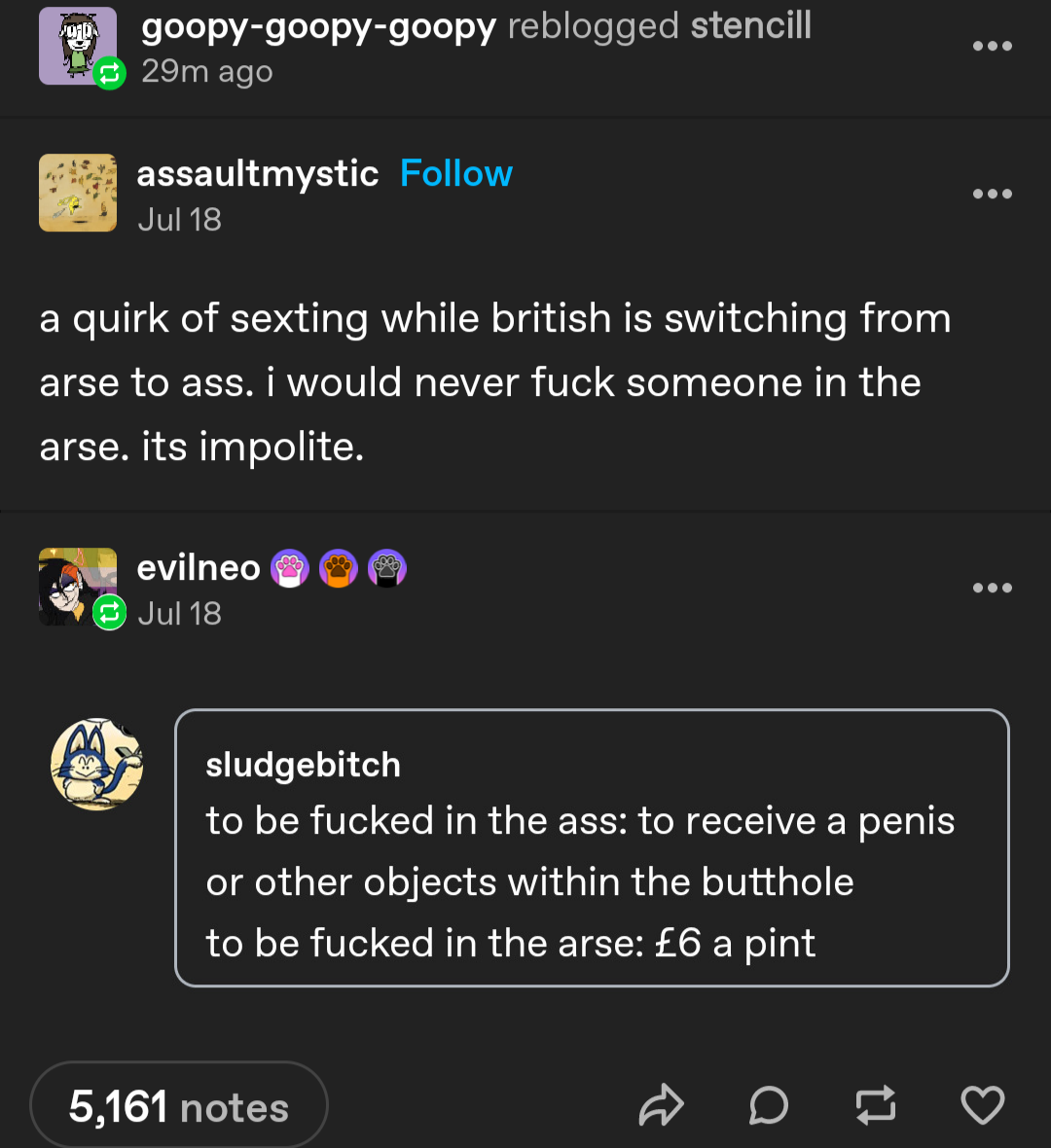Image resolution: width=1051 pixels, height=1148 pixels.
Task: Open the 5,161 notes button
Action: (179, 1105)
